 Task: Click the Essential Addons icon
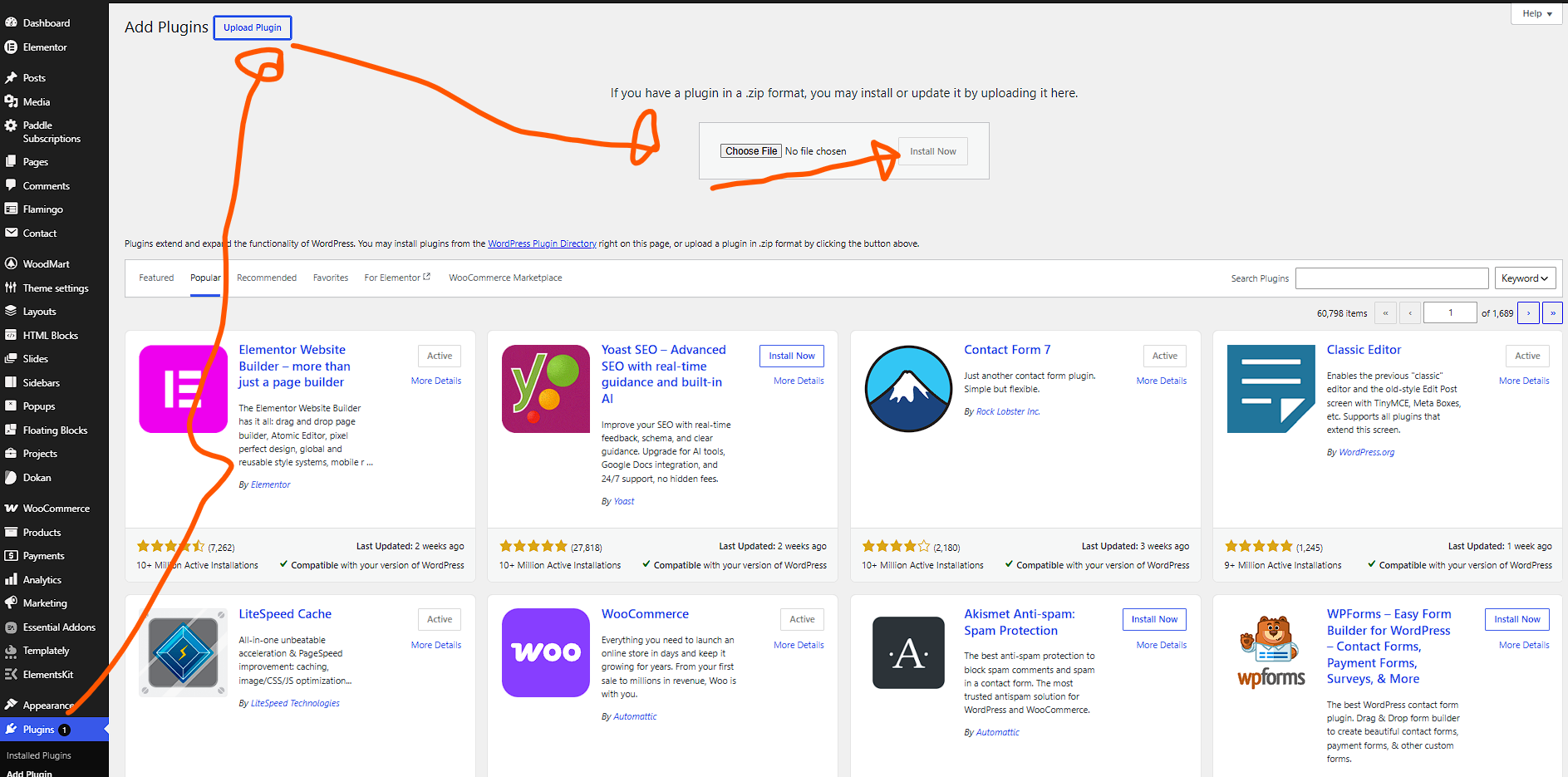click(11, 627)
